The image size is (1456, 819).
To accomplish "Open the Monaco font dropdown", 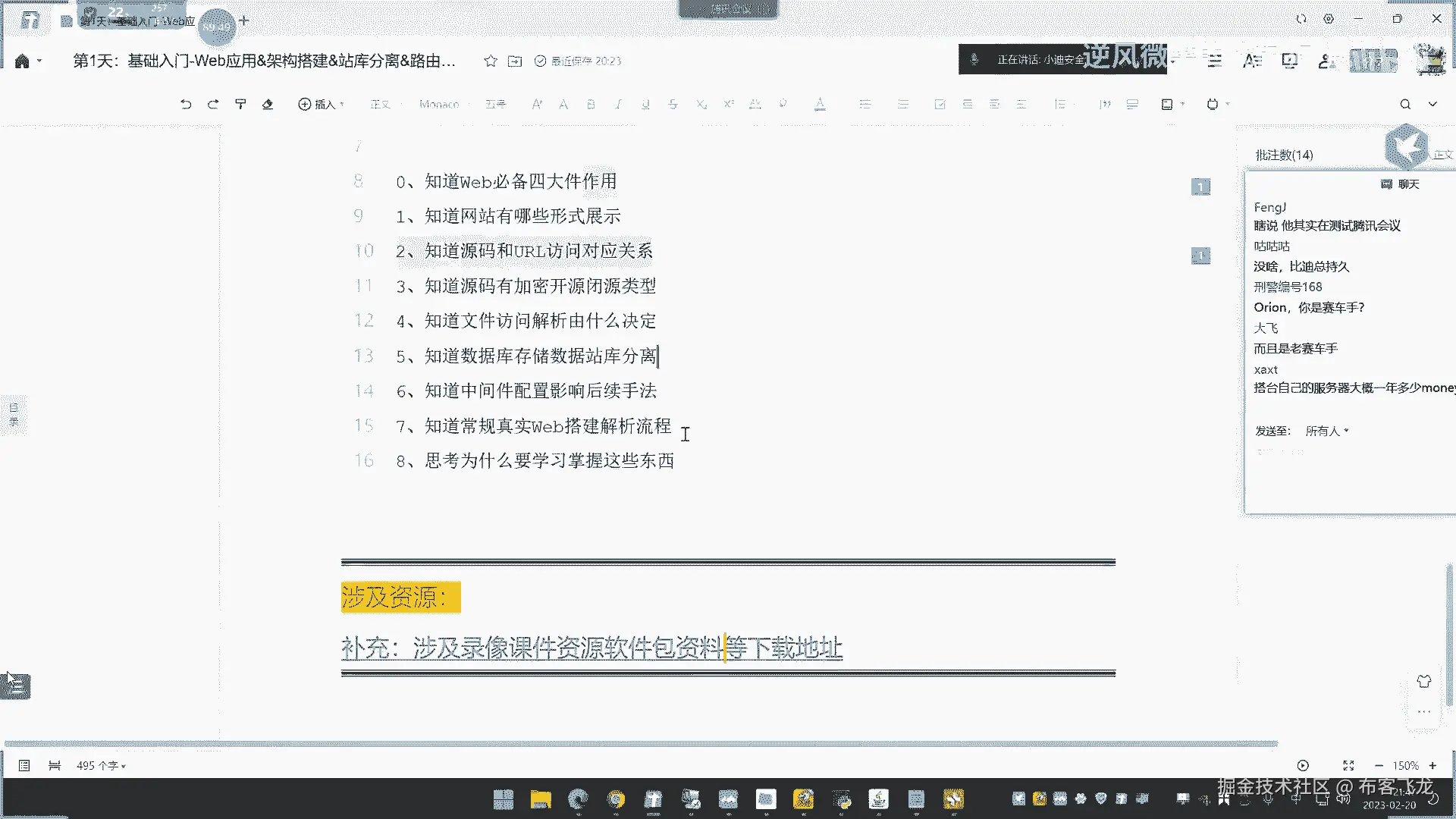I will [440, 104].
